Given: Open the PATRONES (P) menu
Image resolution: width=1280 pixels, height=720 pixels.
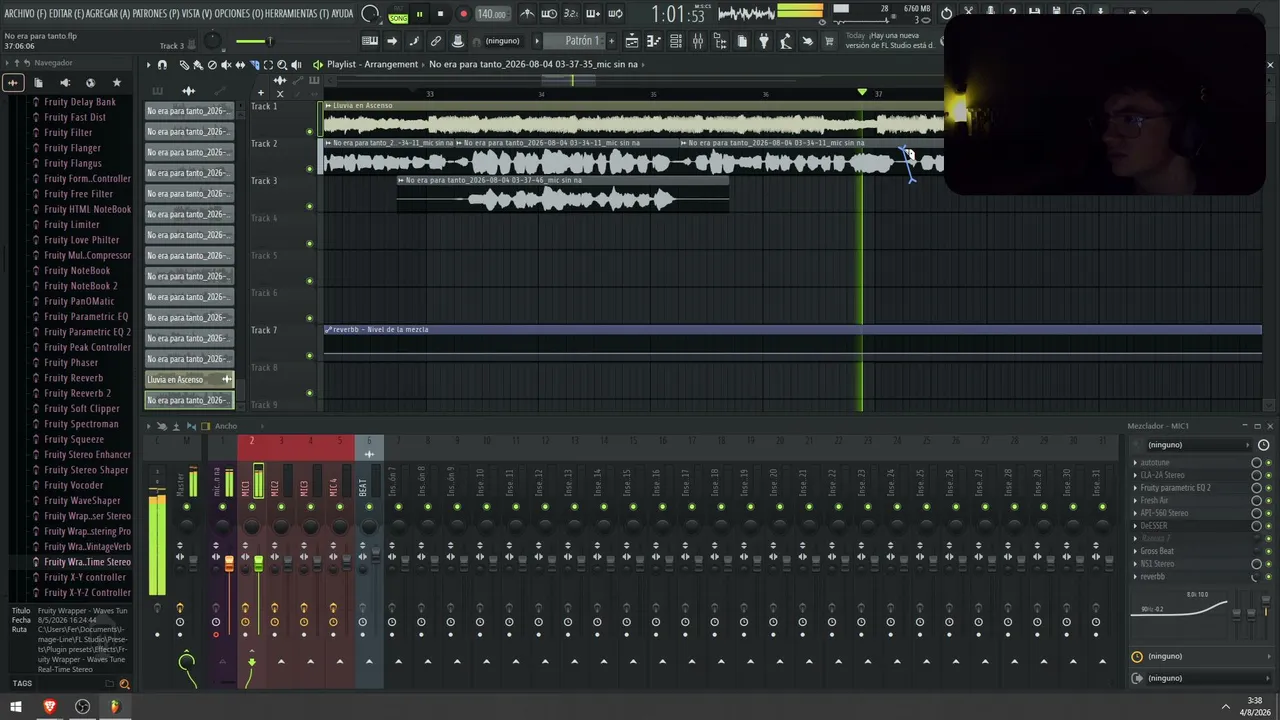Looking at the screenshot, I should coord(157,14).
